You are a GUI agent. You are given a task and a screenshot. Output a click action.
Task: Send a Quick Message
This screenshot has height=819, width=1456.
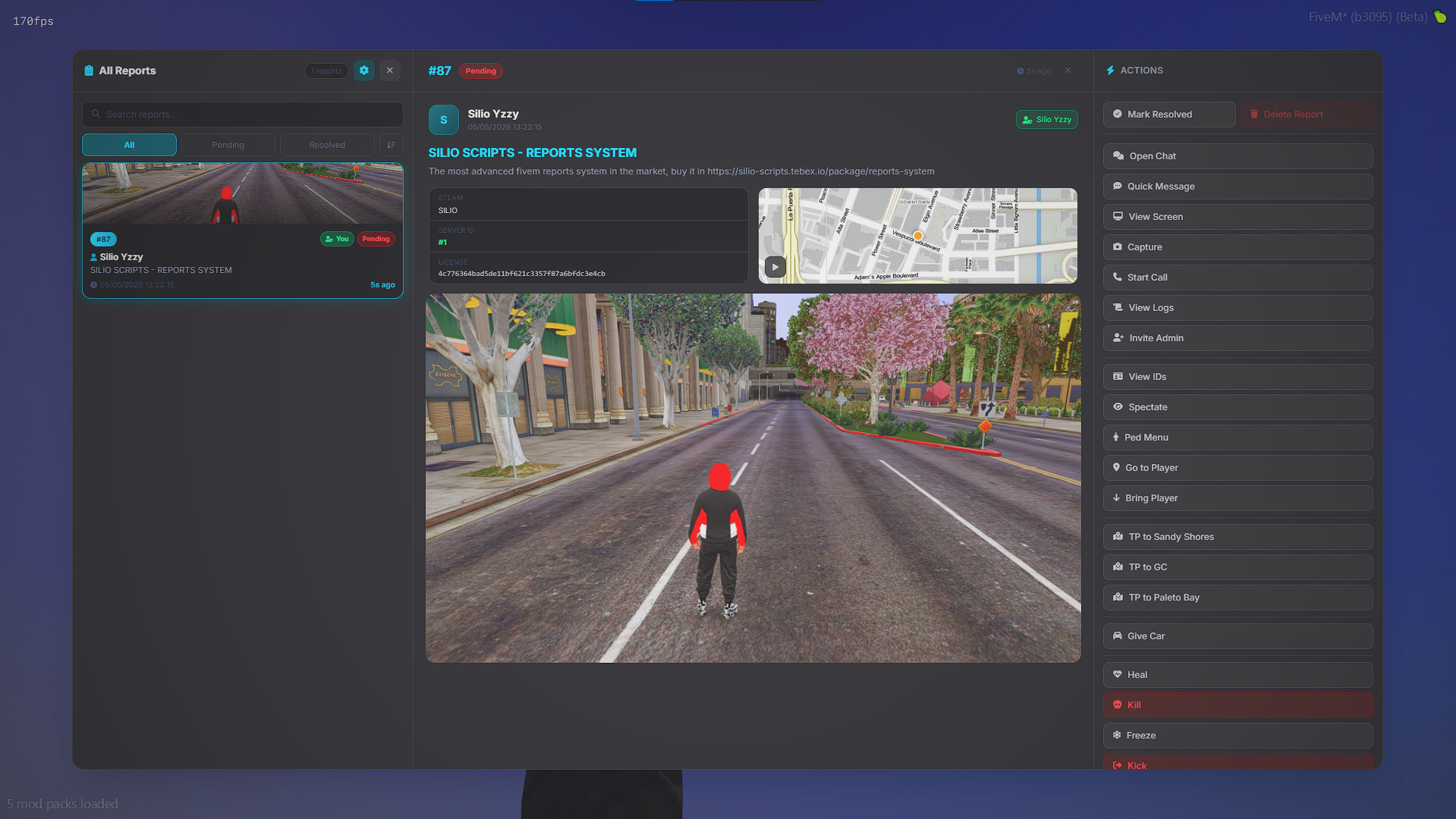(1238, 187)
